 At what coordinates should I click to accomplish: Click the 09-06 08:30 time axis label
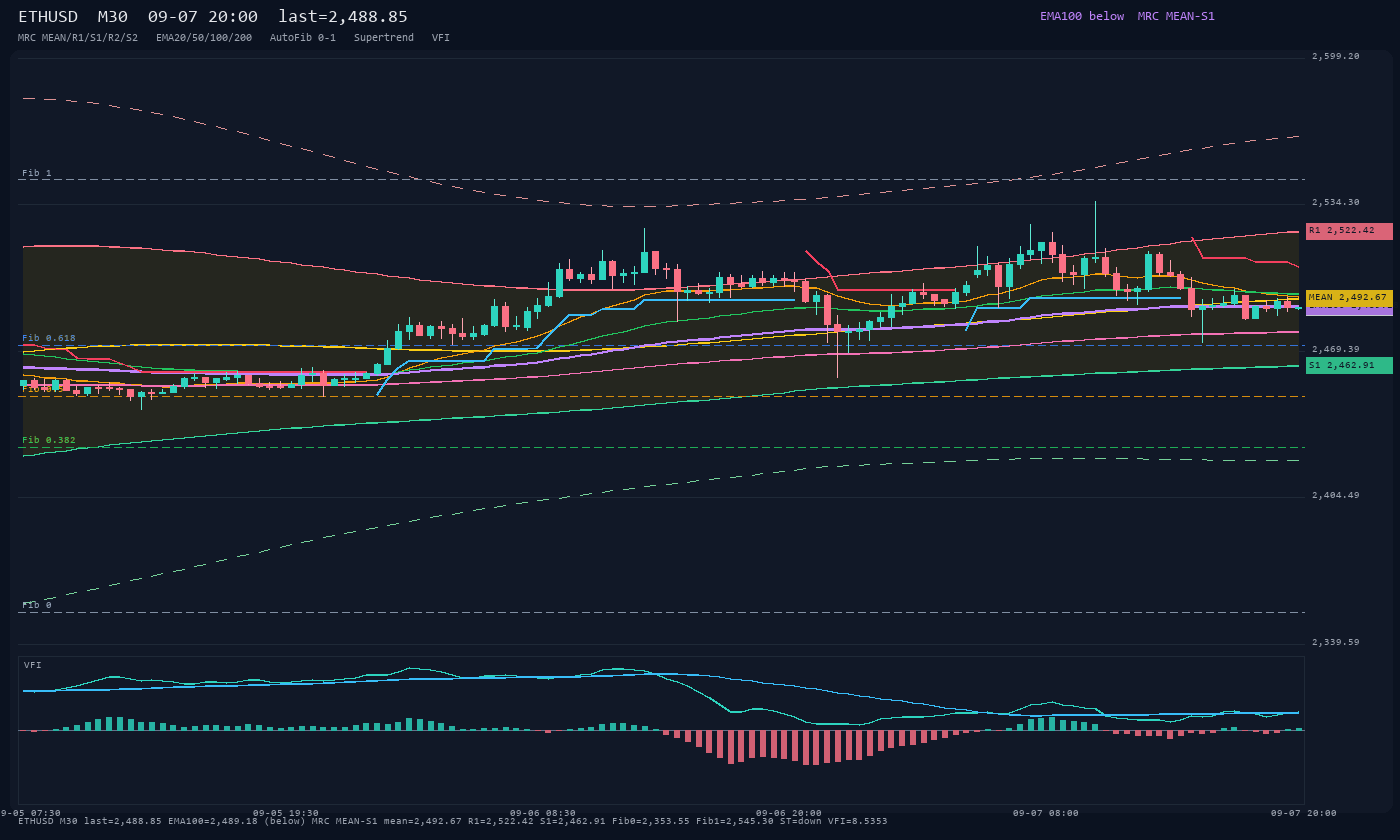tap(542, 813)
